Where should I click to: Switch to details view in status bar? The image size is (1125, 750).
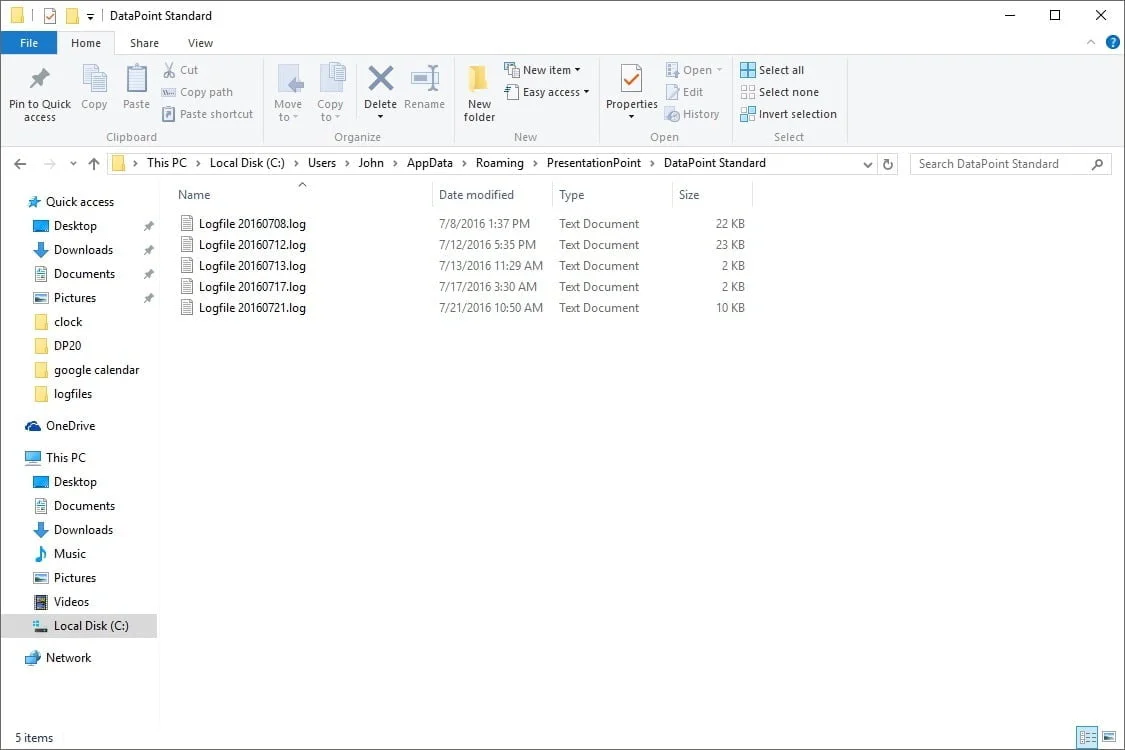tap(1089, 737)
